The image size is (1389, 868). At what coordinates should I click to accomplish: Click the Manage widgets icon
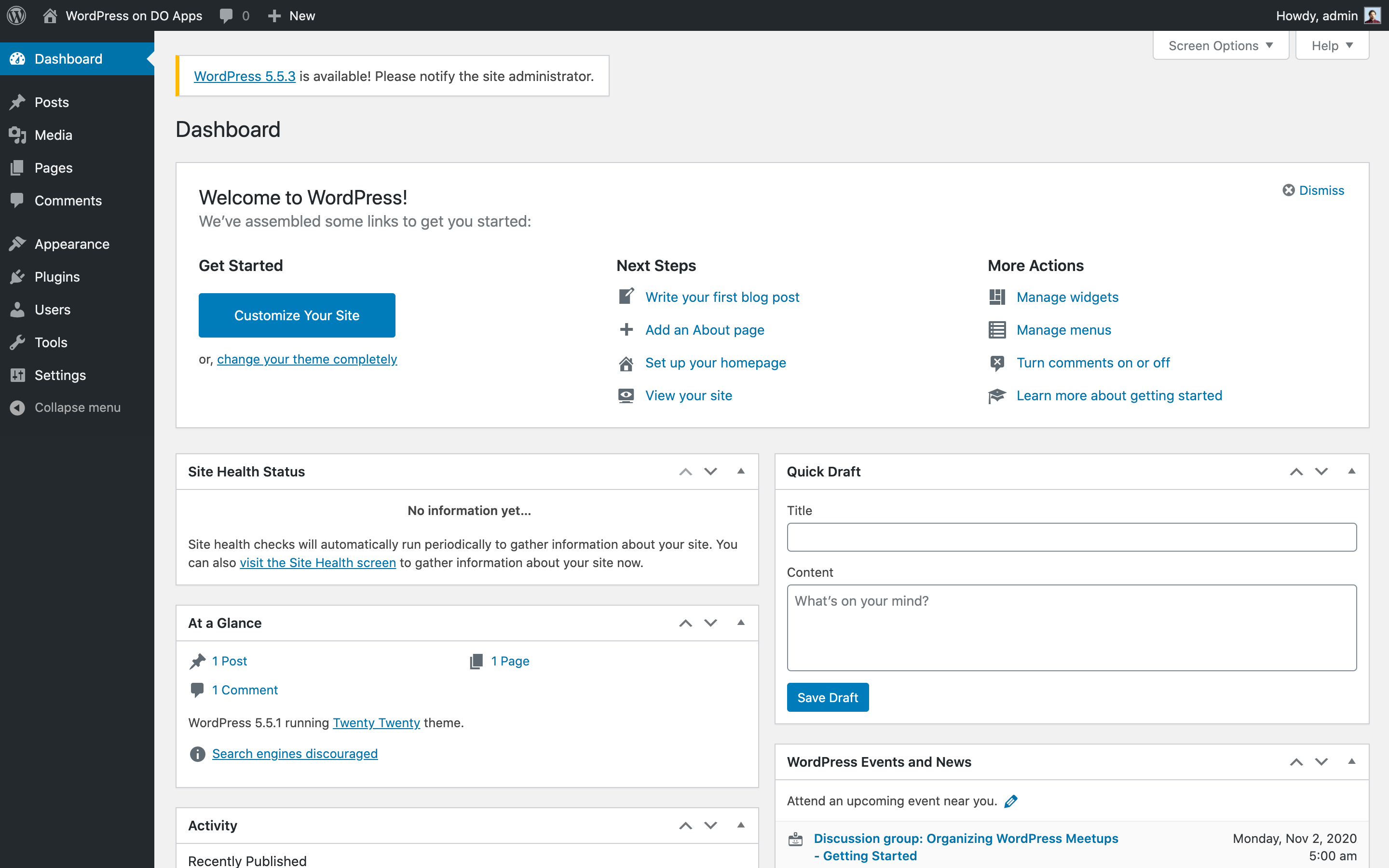click(x=997, y=297)
